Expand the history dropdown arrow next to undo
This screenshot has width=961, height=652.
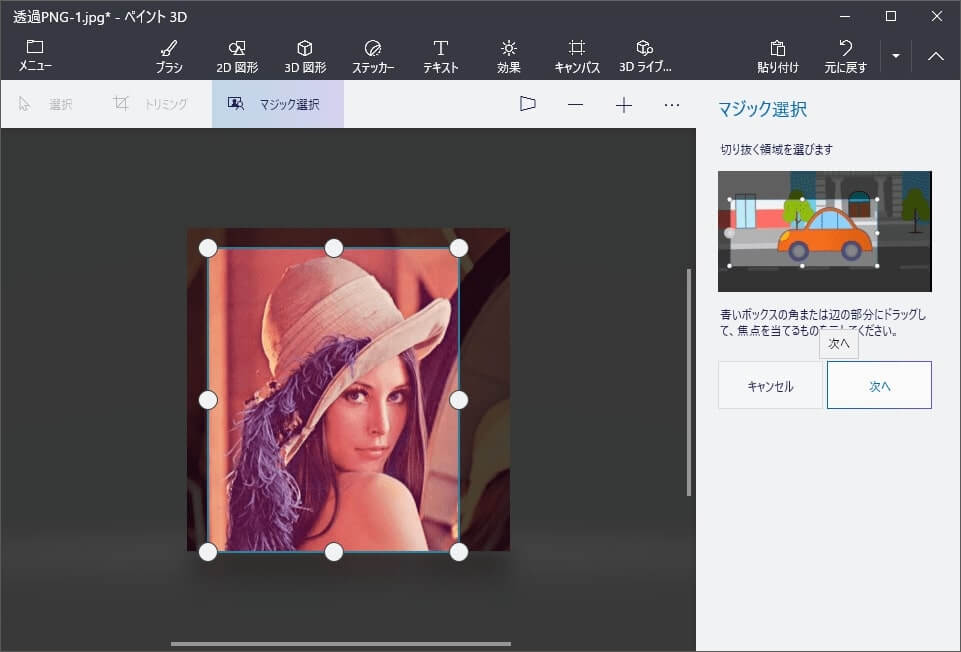point(895,56)
